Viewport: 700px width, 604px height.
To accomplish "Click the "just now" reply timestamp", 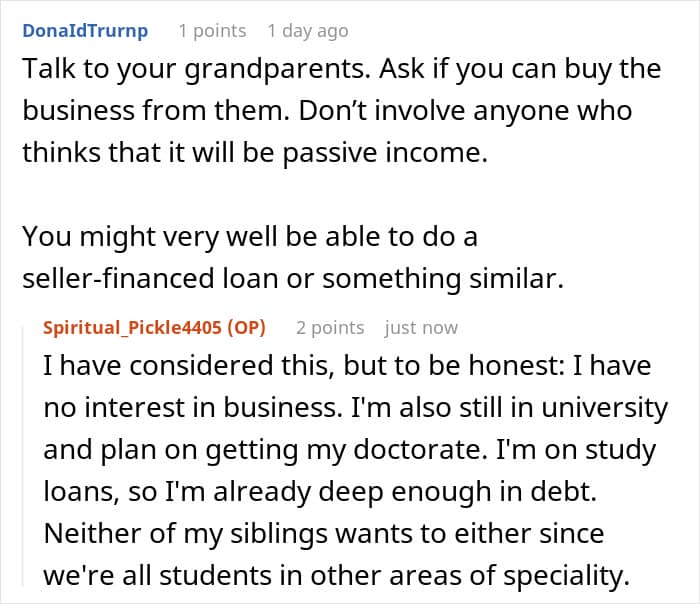I will coord(420,327).
